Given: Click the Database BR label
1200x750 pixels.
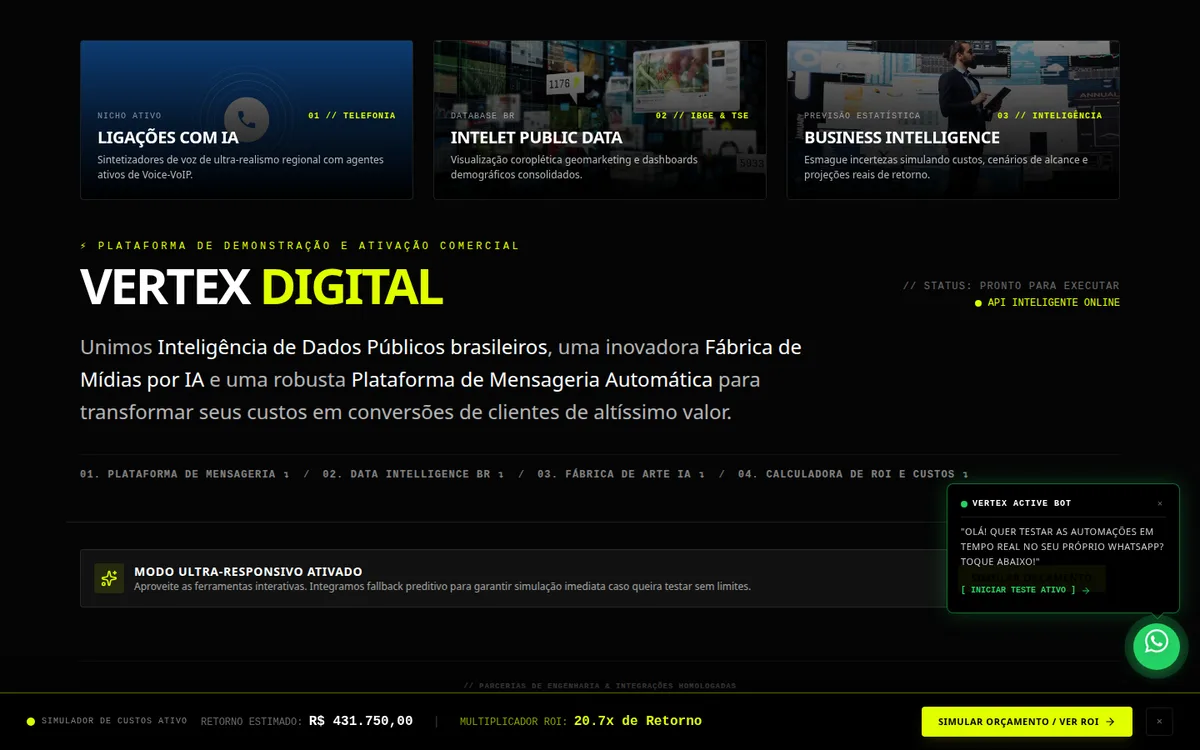Looking at the screenshot, I should [x=483, y=116].
